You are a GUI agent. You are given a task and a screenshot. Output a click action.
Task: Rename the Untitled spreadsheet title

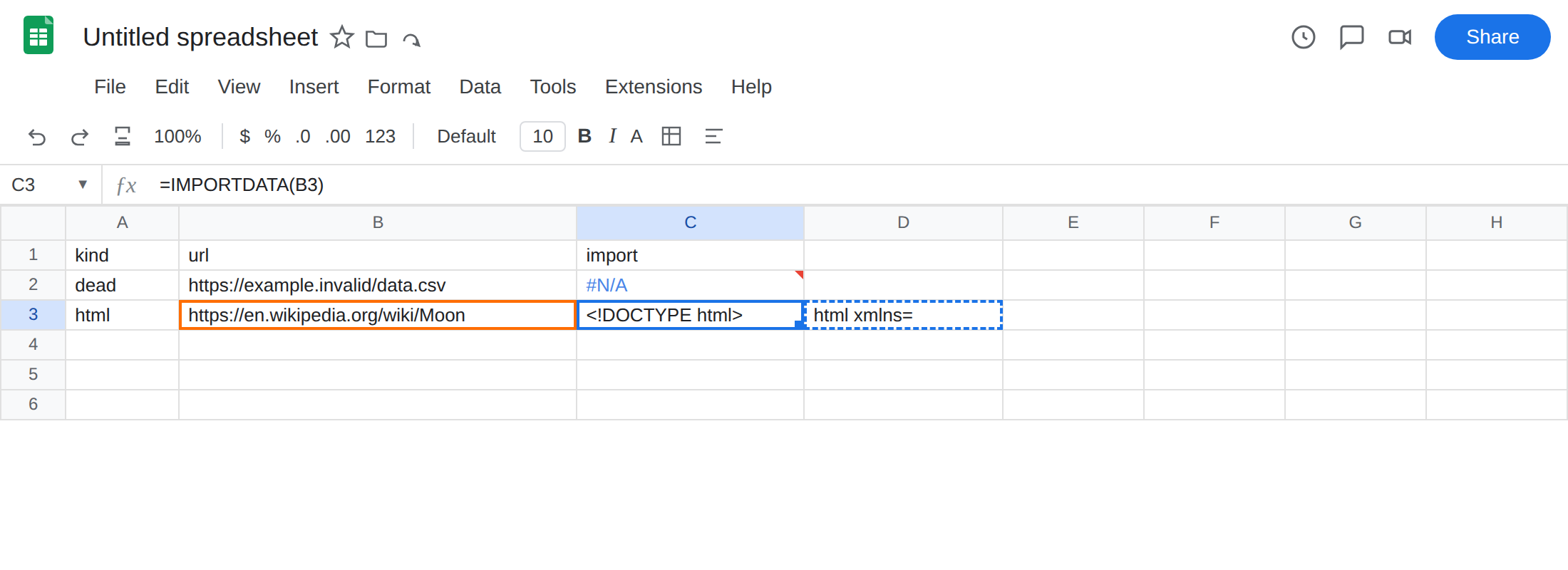coord(200,37)
